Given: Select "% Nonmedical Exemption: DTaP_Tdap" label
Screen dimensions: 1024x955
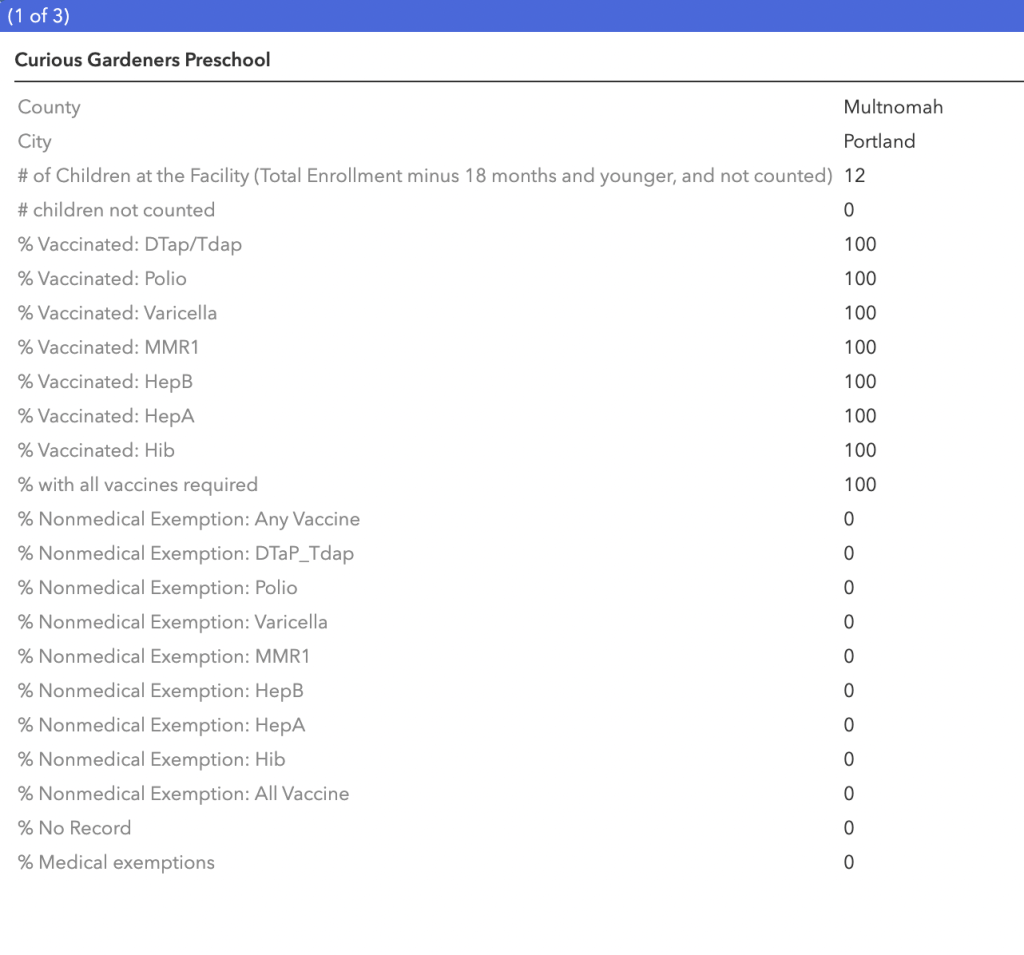Looking at the screenshot, I should pyautogui.click(x=186, y=553).
